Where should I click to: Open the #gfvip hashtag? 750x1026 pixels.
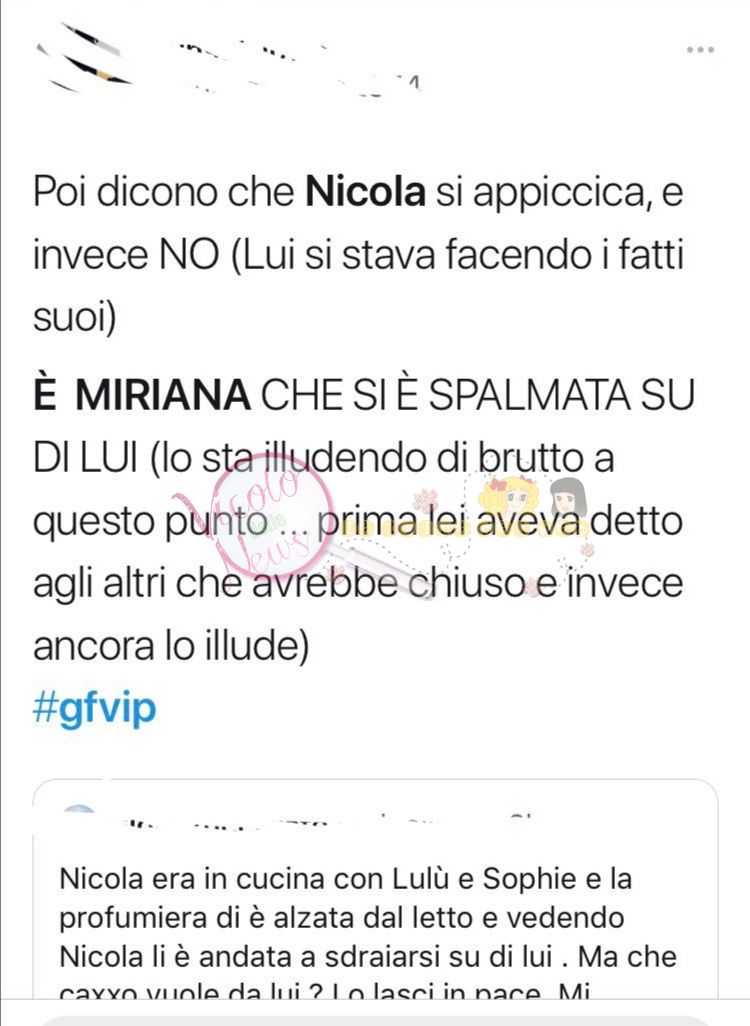click(95, 709)
